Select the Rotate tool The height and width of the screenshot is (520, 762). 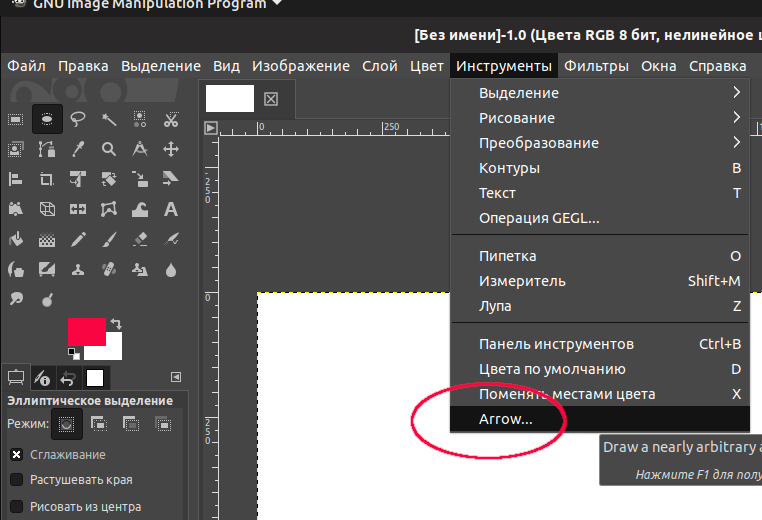[109, 179]
